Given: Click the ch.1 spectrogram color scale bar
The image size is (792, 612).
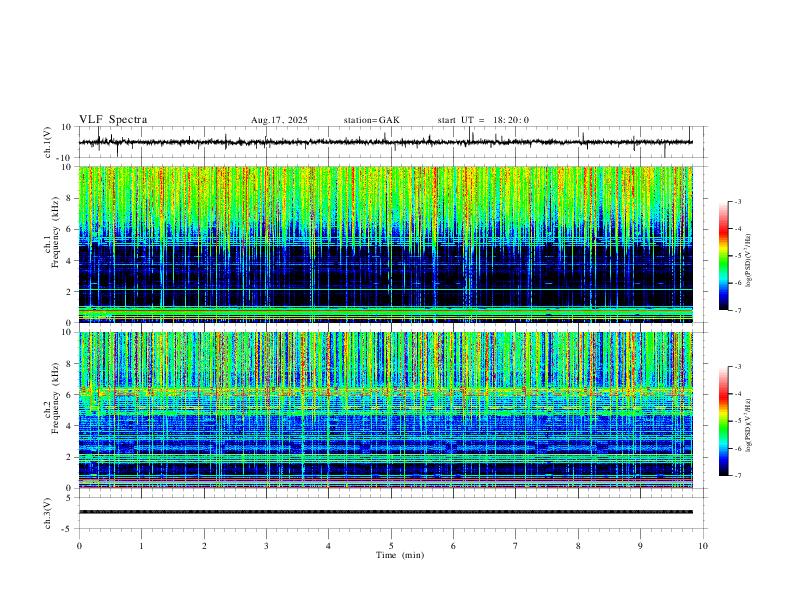Looking at the screenshot, I should click(724, 256).
